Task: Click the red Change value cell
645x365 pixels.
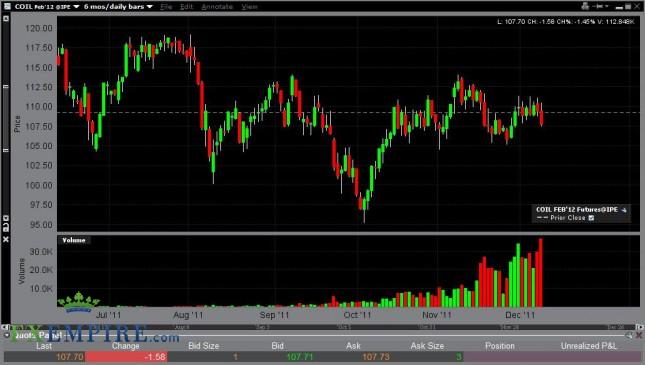Action: (126, 357)
